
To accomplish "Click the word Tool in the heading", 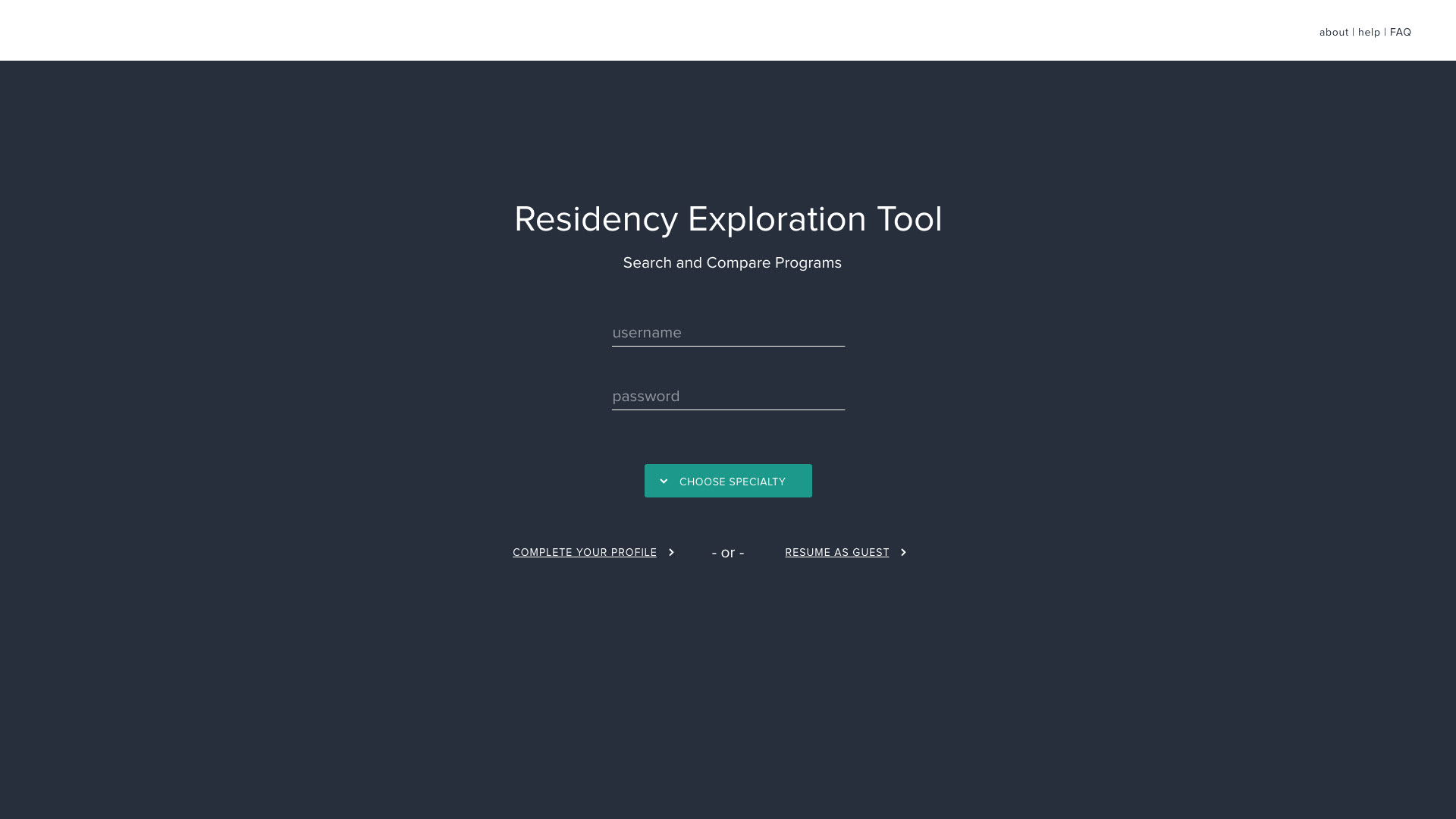I will 909,220.
